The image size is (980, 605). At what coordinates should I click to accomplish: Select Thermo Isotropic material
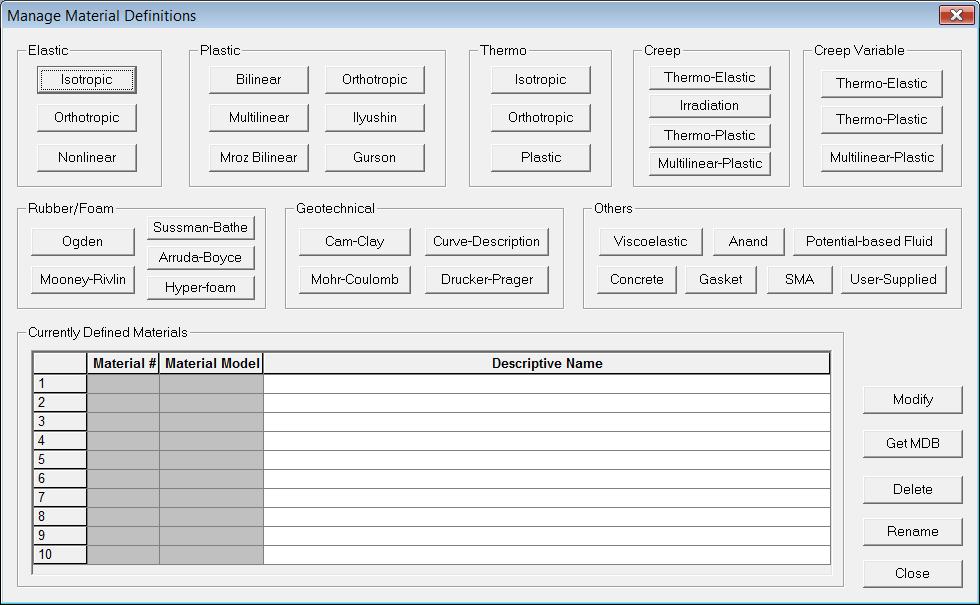pyautogui.click(x=540, y=80)
